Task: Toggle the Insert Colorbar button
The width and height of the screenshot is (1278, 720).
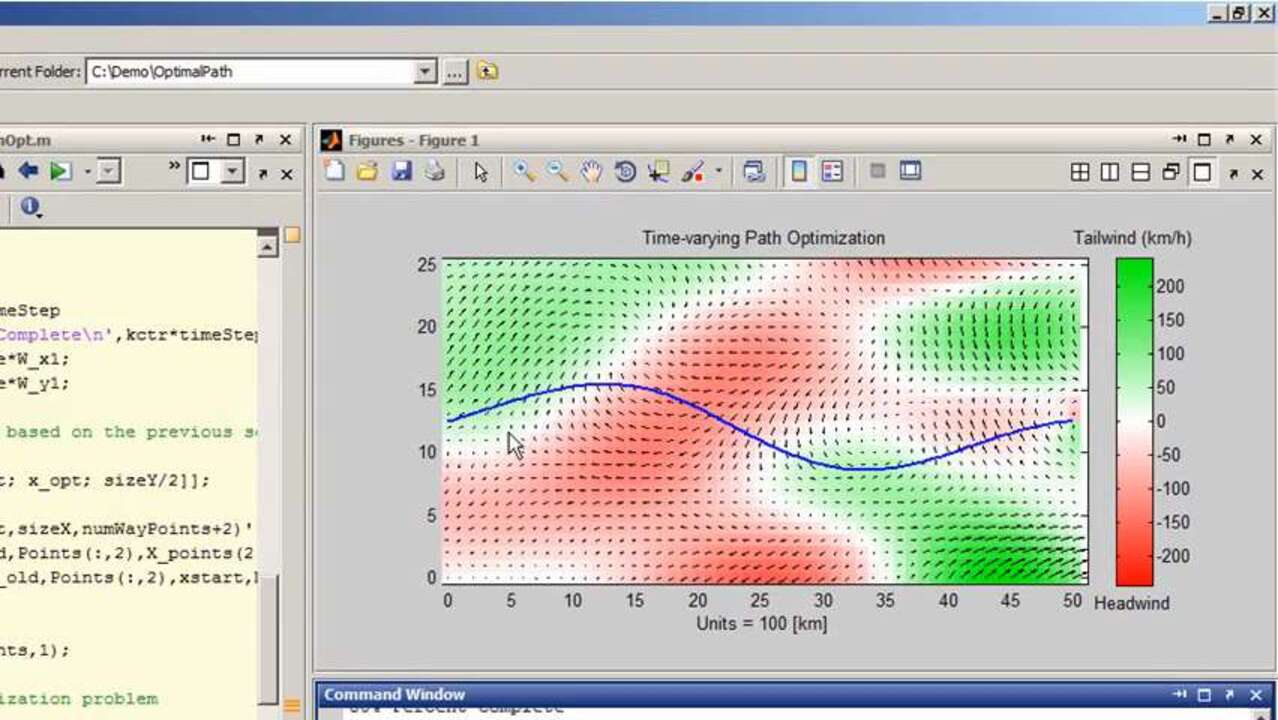Action: coord(798,172)
